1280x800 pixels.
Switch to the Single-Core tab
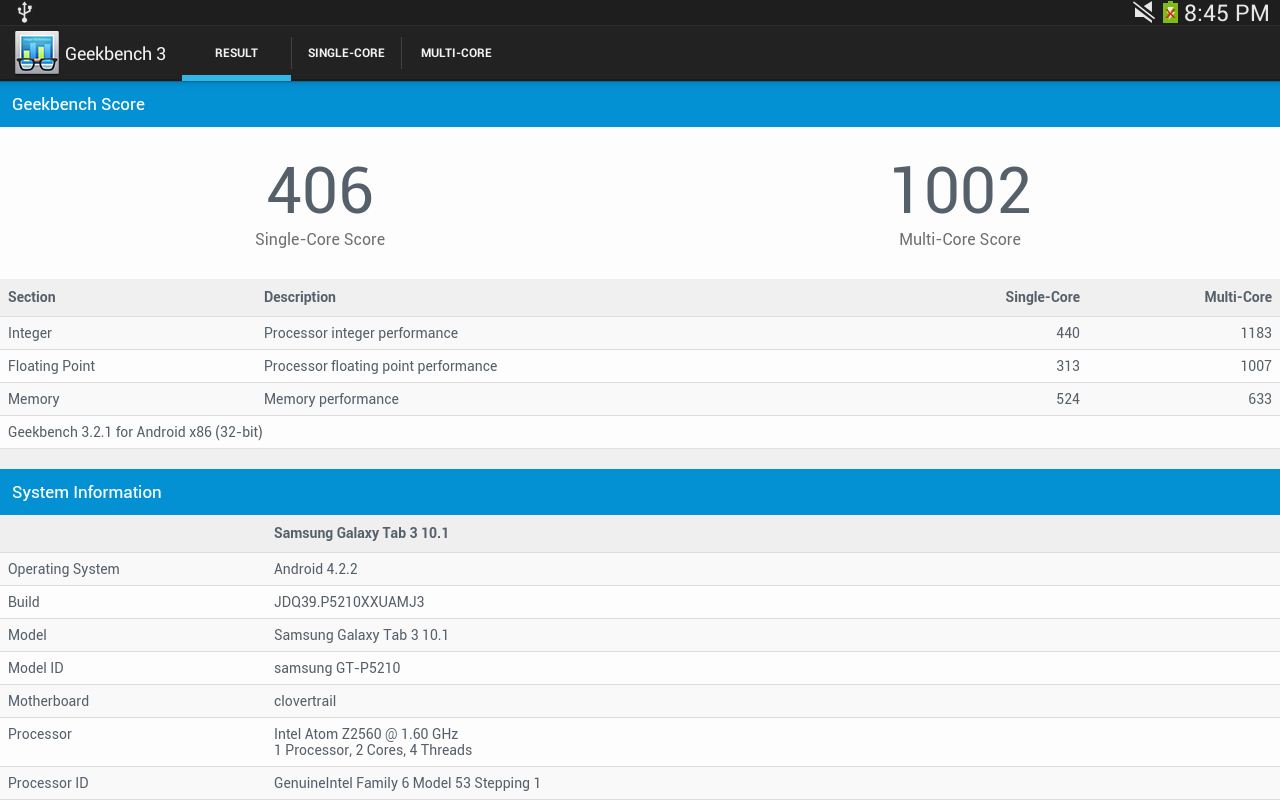346,53
